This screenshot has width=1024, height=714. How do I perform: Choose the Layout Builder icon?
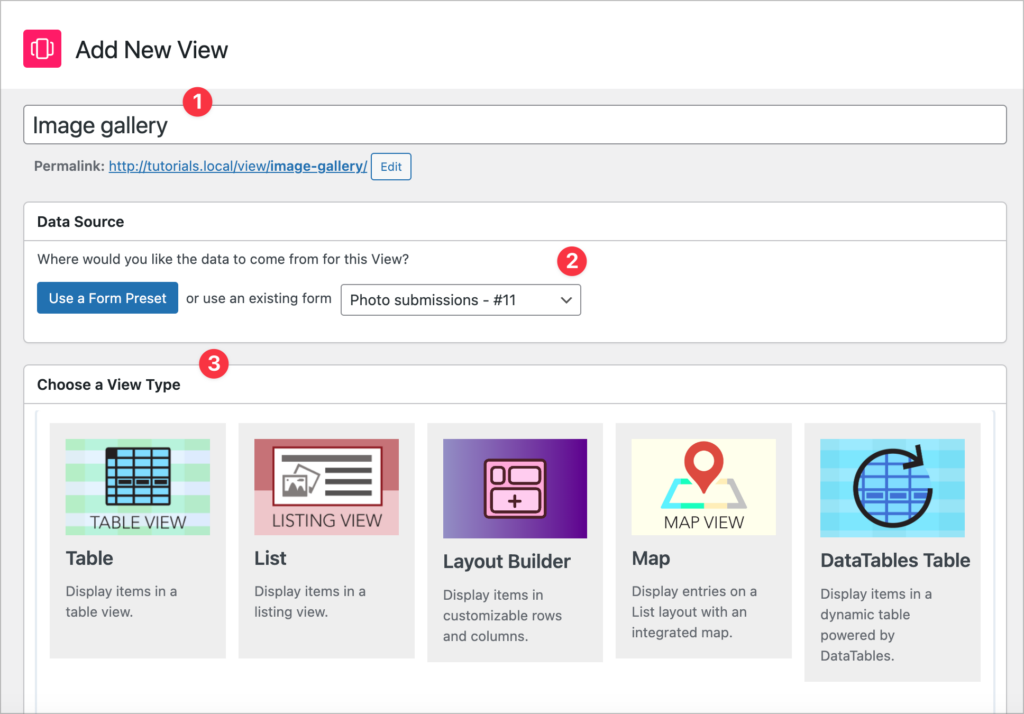point(515,489)
